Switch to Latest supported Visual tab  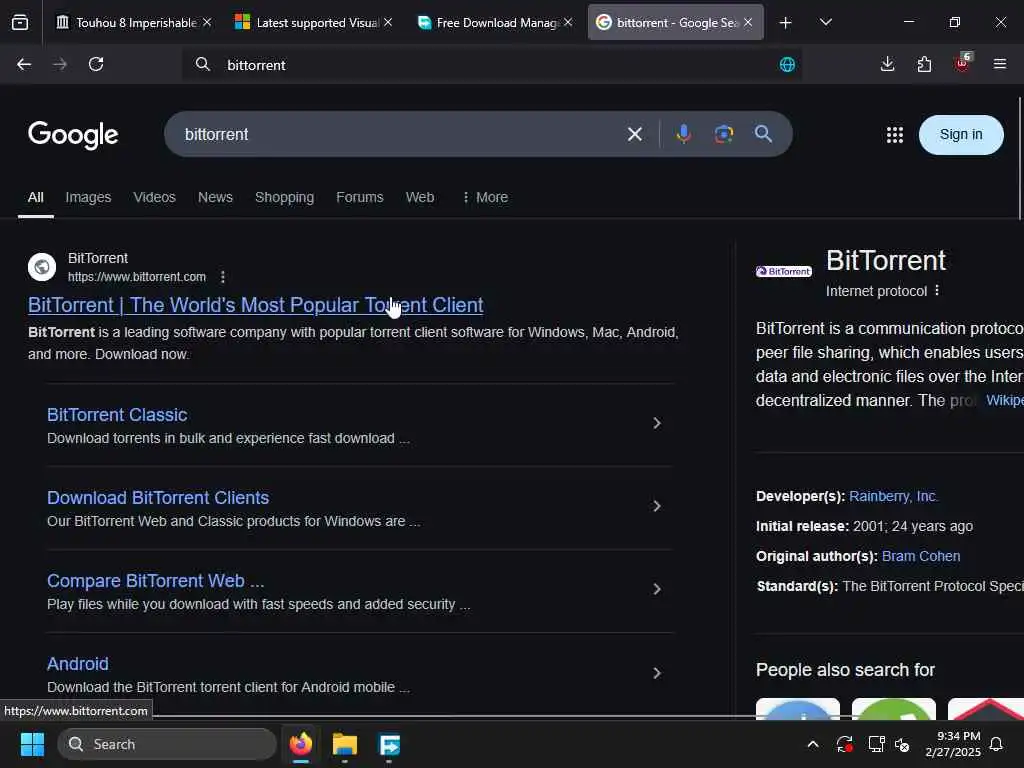(315, 23)
